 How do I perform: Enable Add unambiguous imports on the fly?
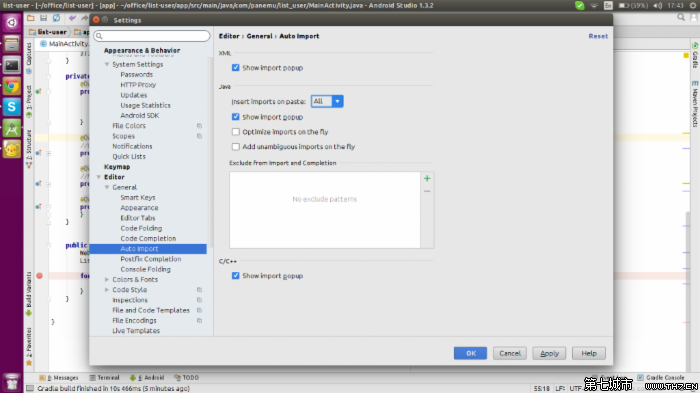point(235,146)
